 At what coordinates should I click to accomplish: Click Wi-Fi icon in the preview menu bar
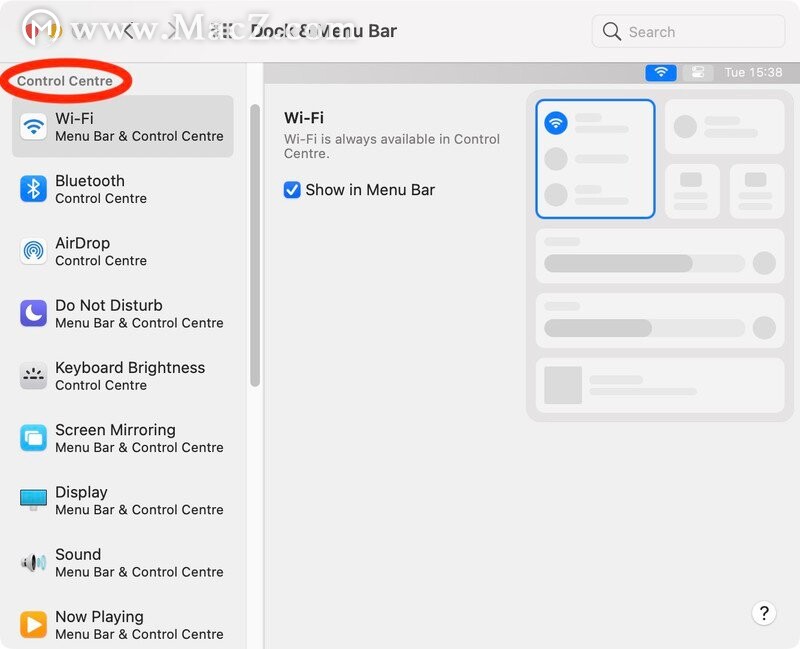(661, 72)
